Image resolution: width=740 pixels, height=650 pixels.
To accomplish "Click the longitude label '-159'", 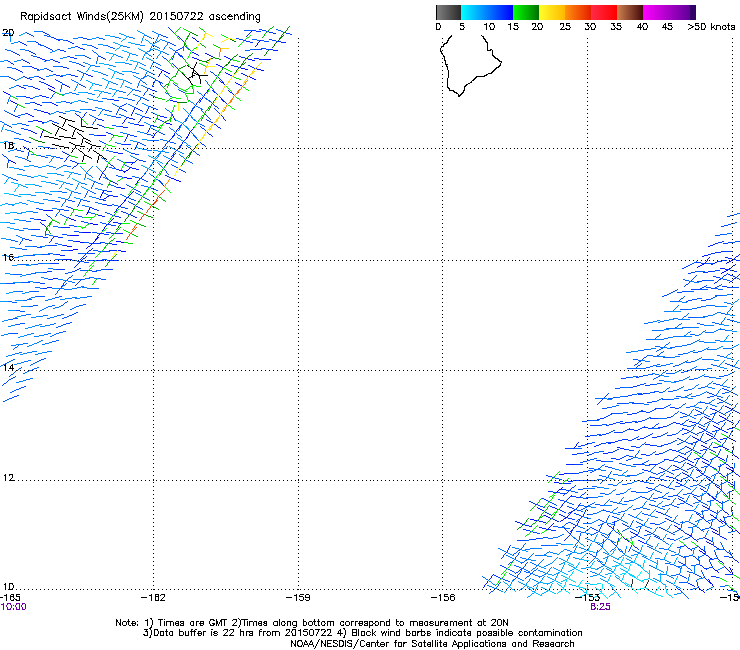I will click(298, 598).
